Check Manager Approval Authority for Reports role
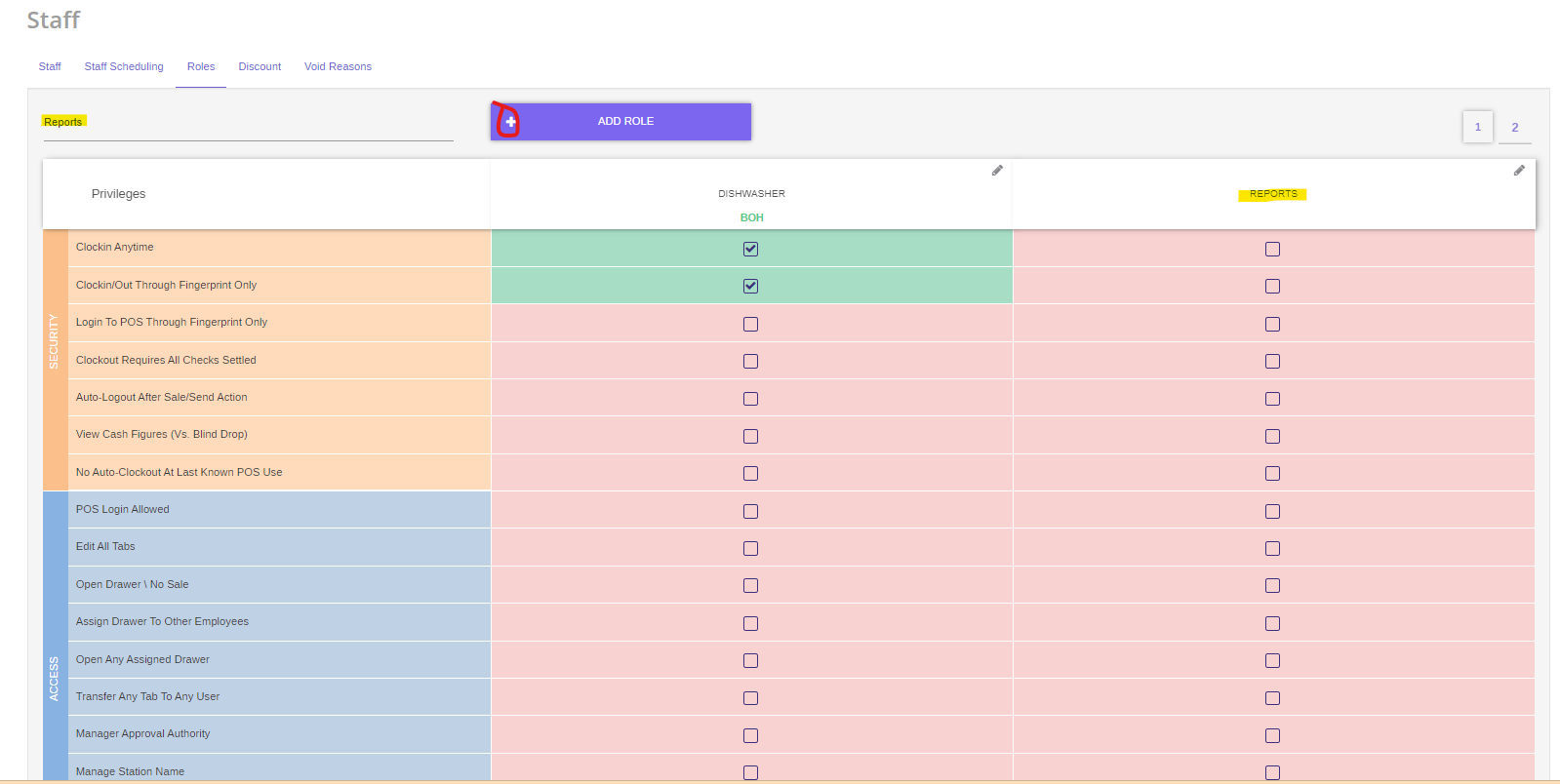 click(1272, 735)
